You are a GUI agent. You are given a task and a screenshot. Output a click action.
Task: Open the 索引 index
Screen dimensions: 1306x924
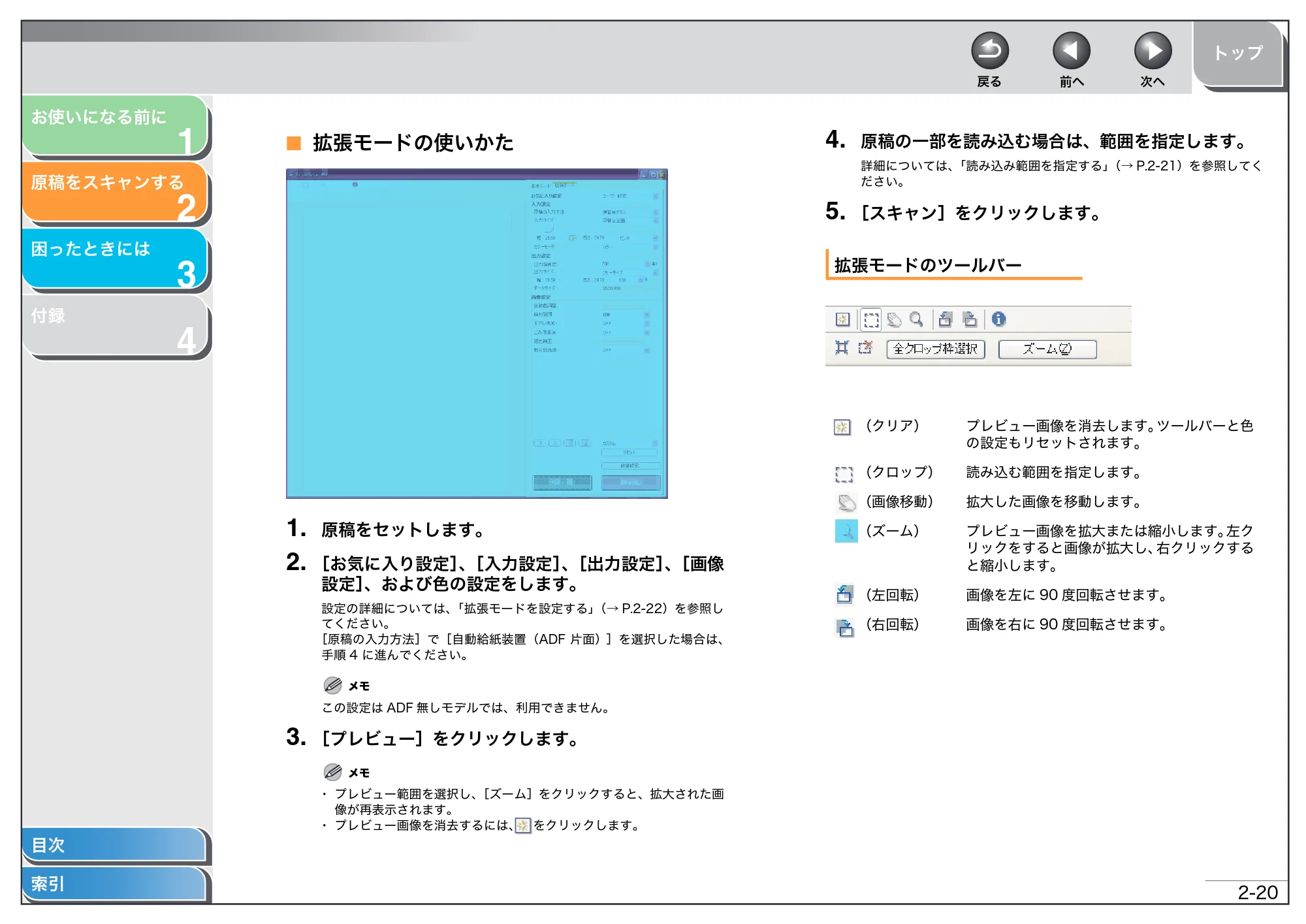click(114, 884)
